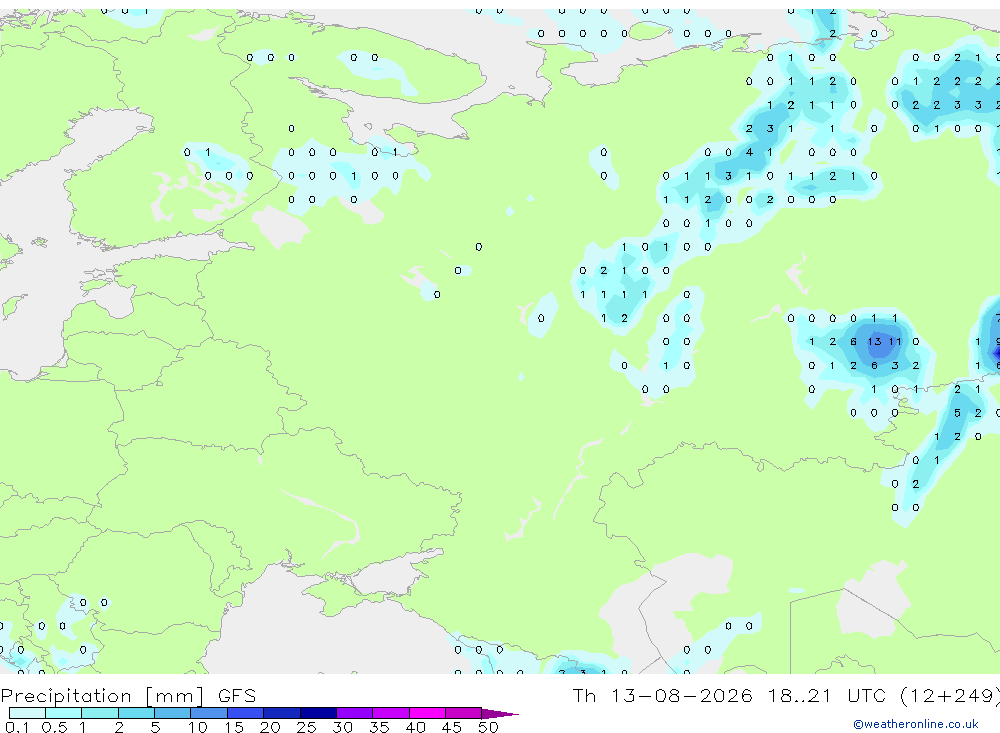Select the purple swatch between 30 and 35
The image size is (1000, 733).
click(x=355, y=713)
